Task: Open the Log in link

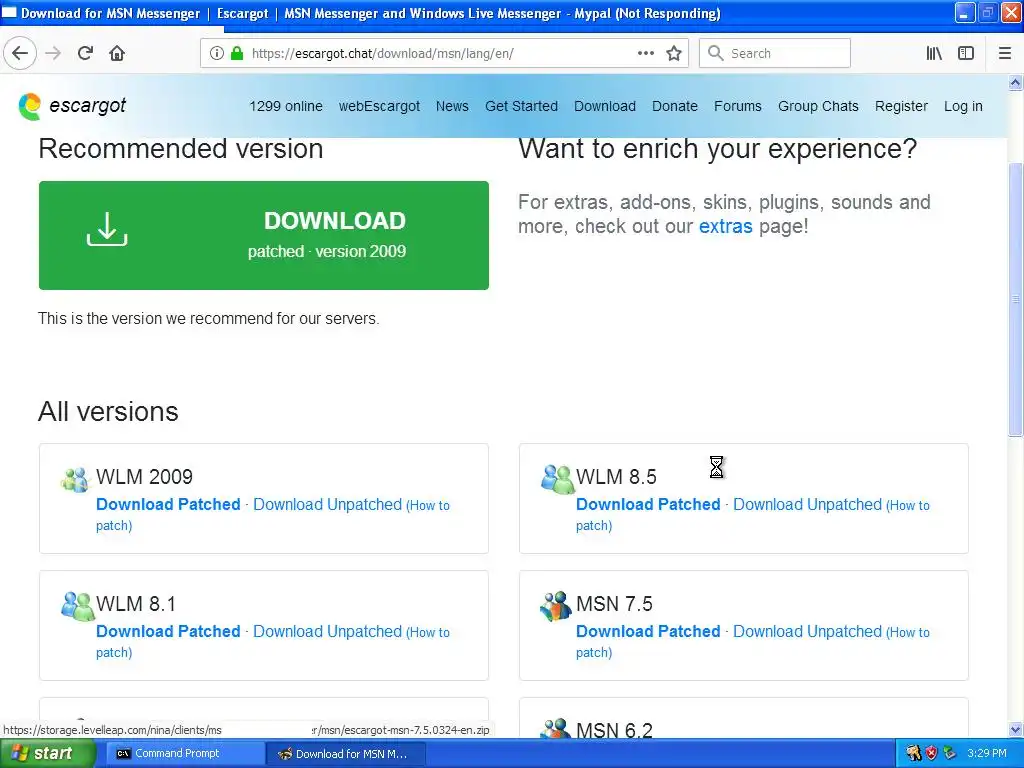Action: click(x=963, y=106)
